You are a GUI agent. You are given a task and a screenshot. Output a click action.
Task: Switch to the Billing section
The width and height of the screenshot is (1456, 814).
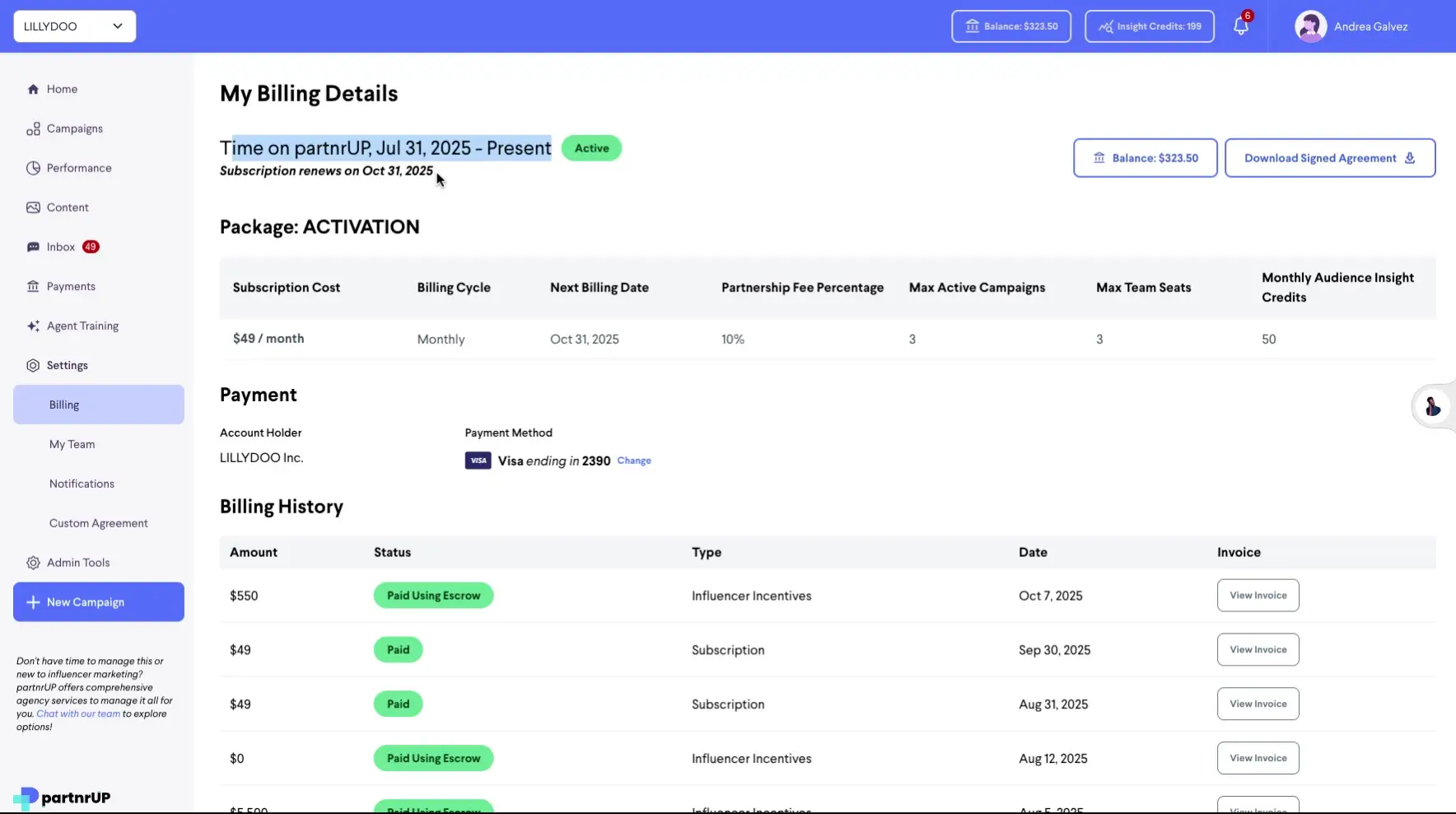click(x=63, y=404)
